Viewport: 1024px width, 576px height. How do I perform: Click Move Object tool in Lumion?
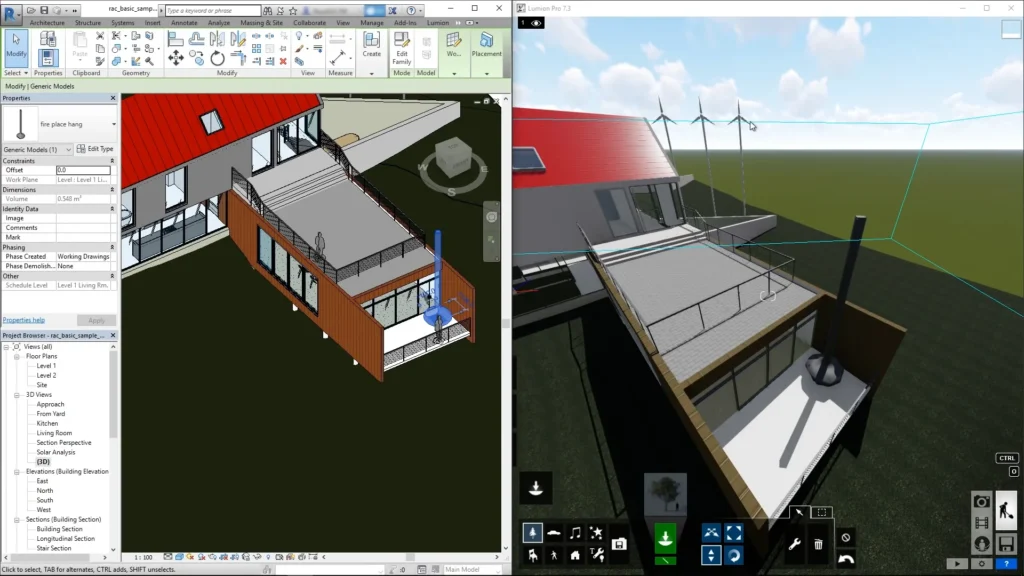[711, 533]
